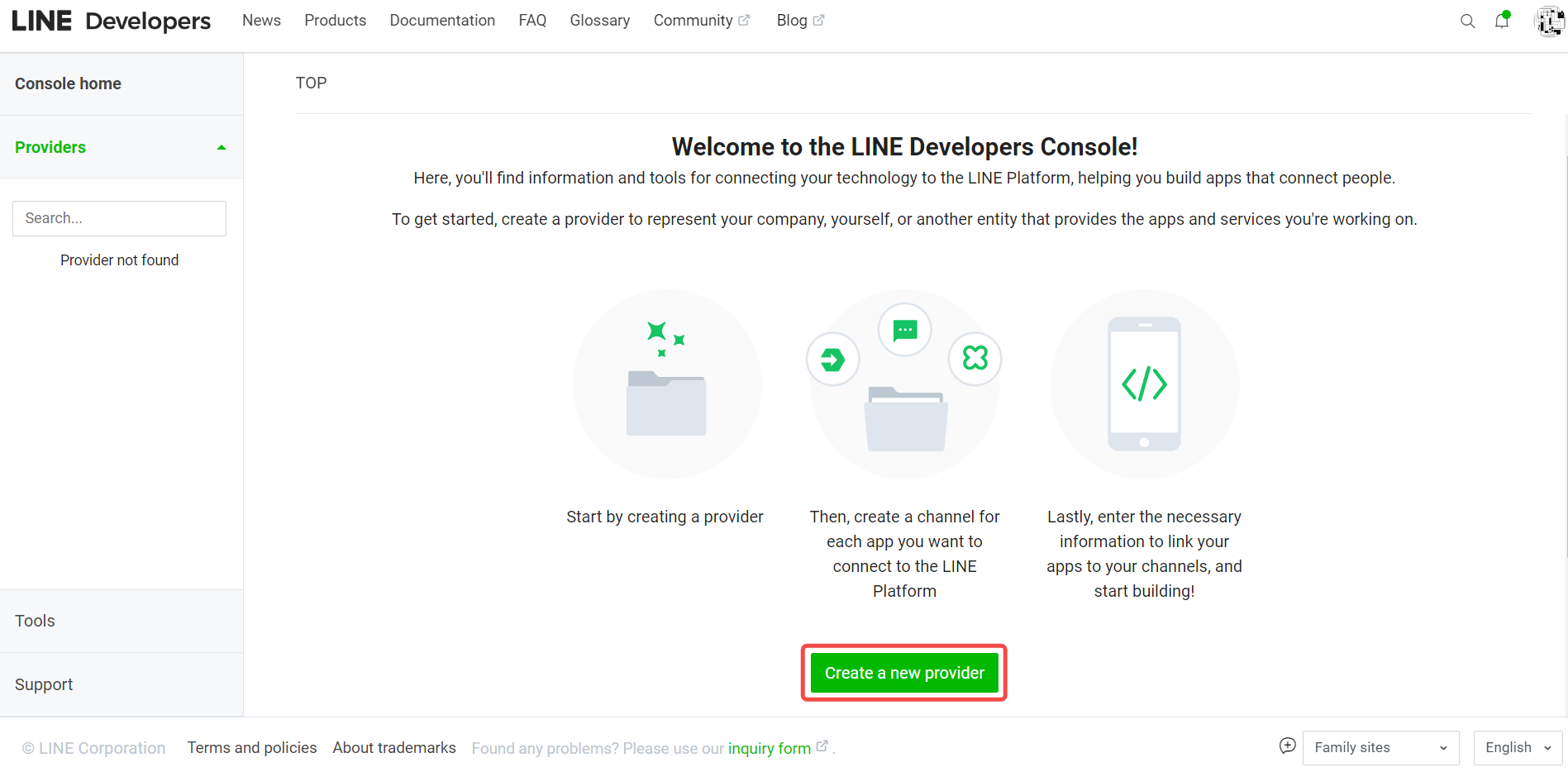
Task: Collapse the Providers section arrow
Action: [x=221, y=148]
